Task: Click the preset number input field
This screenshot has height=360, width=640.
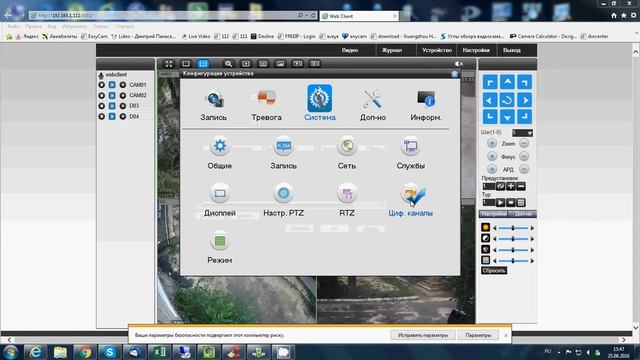Action: 488,187
